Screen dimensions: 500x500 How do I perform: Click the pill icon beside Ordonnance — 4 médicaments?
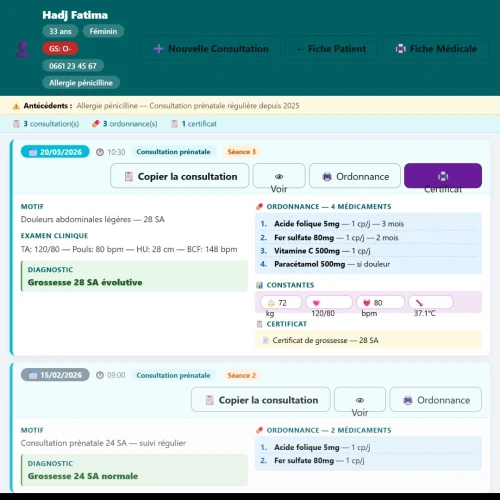(260, 207)
